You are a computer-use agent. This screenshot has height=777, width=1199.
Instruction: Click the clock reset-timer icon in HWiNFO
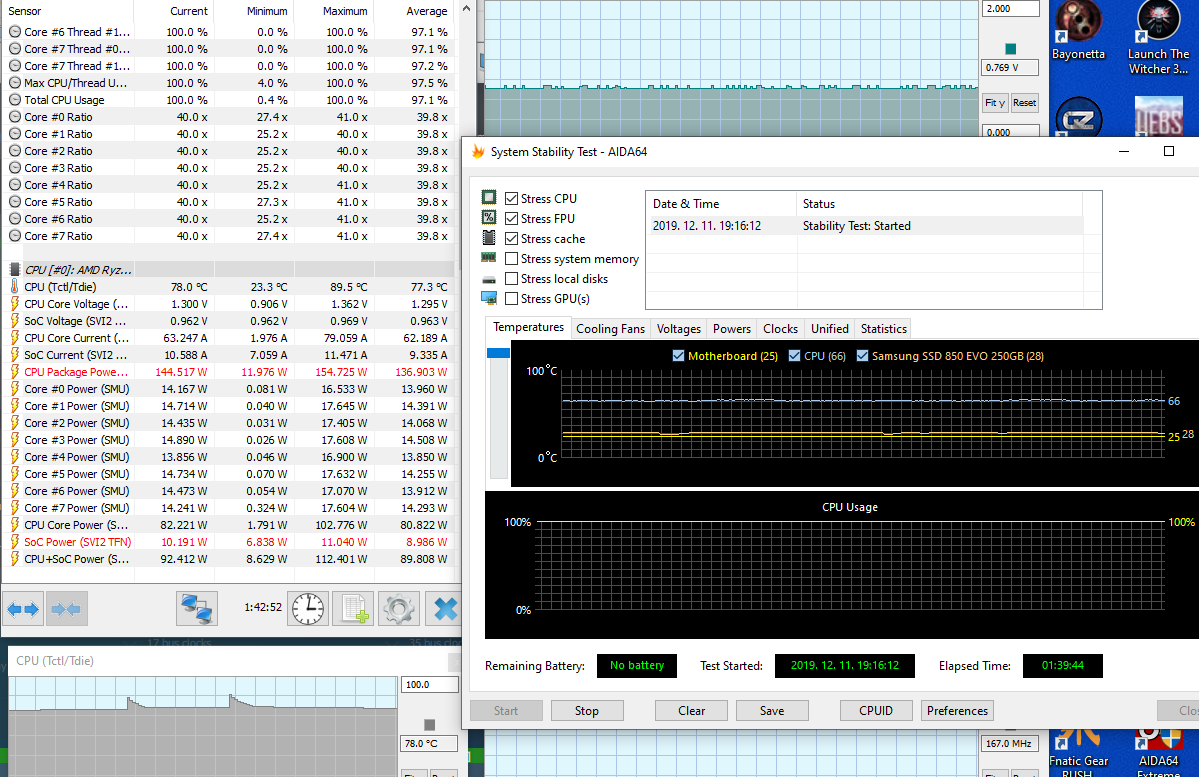tap(307, 609)
